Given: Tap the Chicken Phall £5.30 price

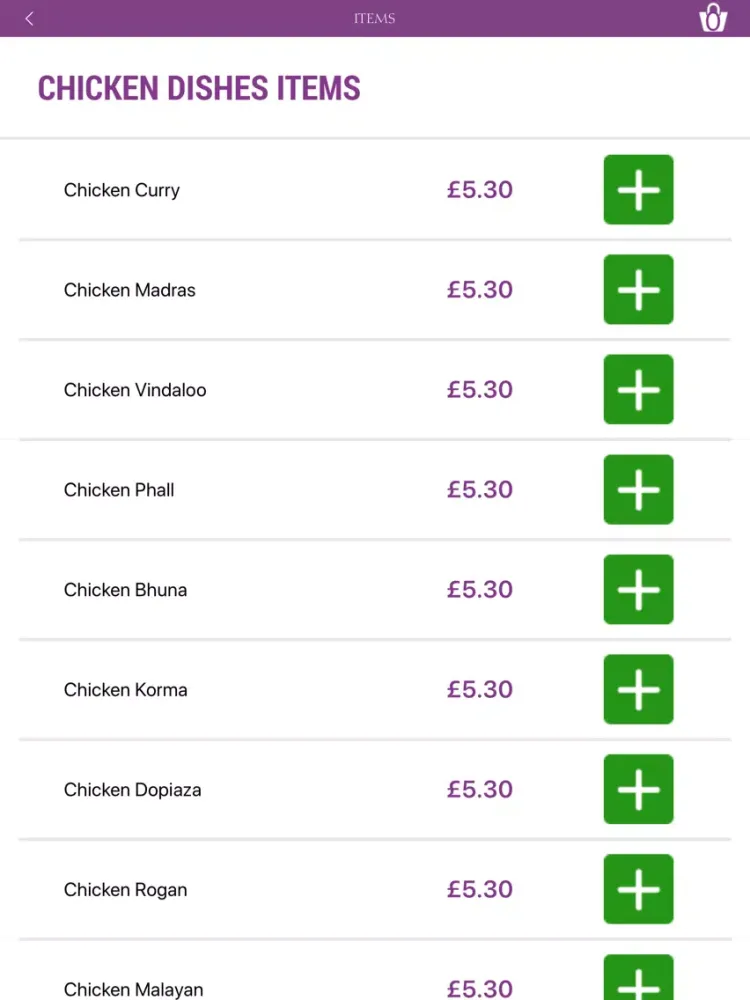Looking at the screenshot, I should (x=480, y=490).
